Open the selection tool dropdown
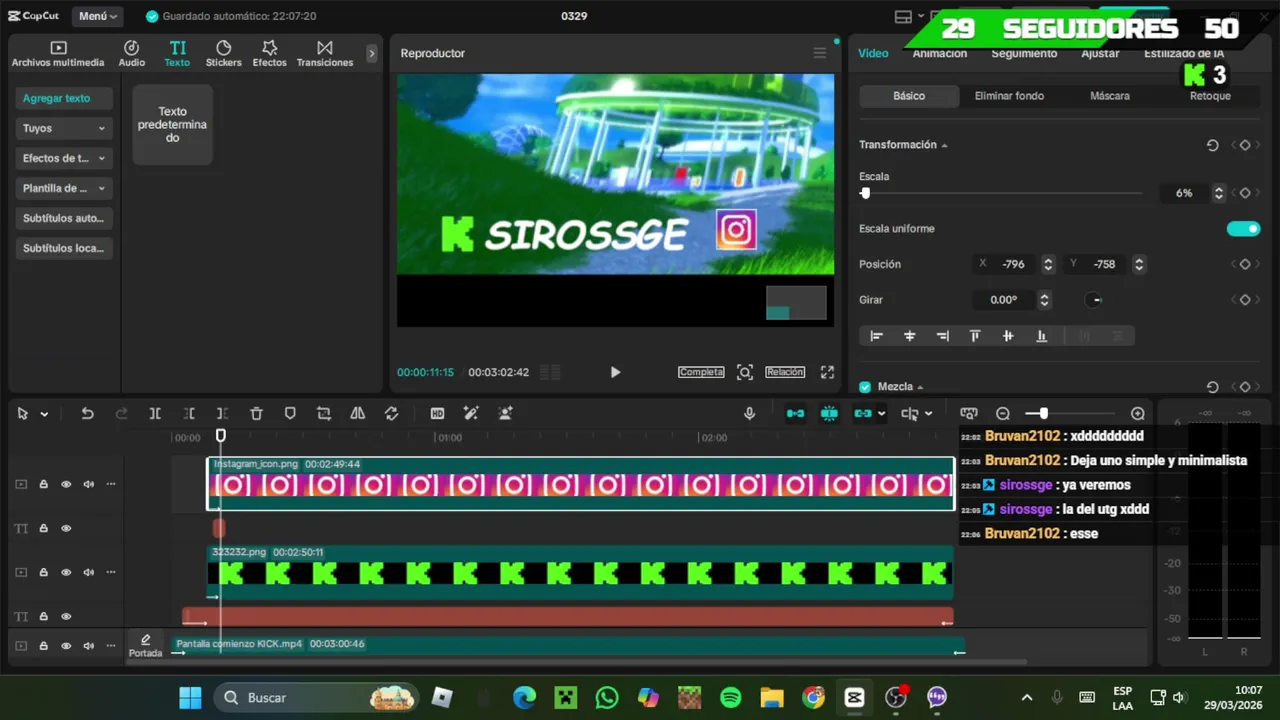The height and width of the screenshot is (720, 1280). (x=44, y=414)
